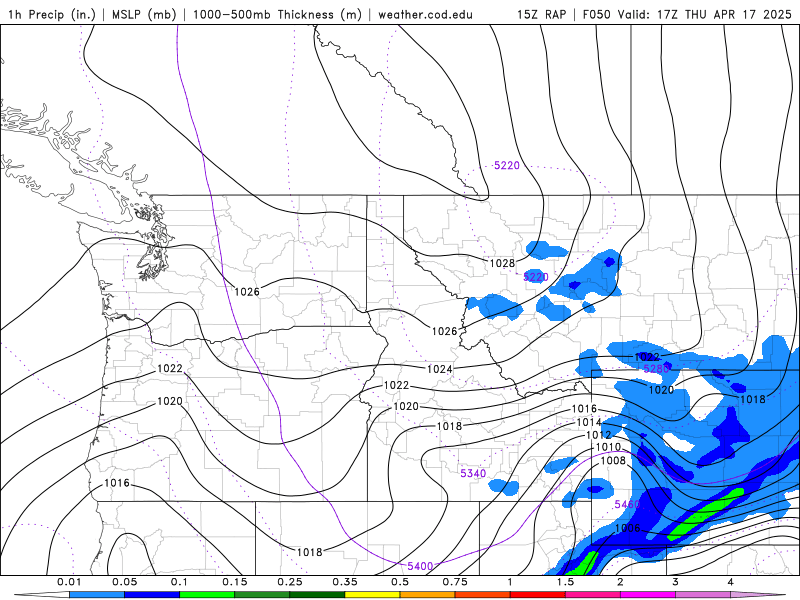Viewport: 800px width, 600px height.
Task: Click the purple 5340 thickness label
Action: coord(473,473)
